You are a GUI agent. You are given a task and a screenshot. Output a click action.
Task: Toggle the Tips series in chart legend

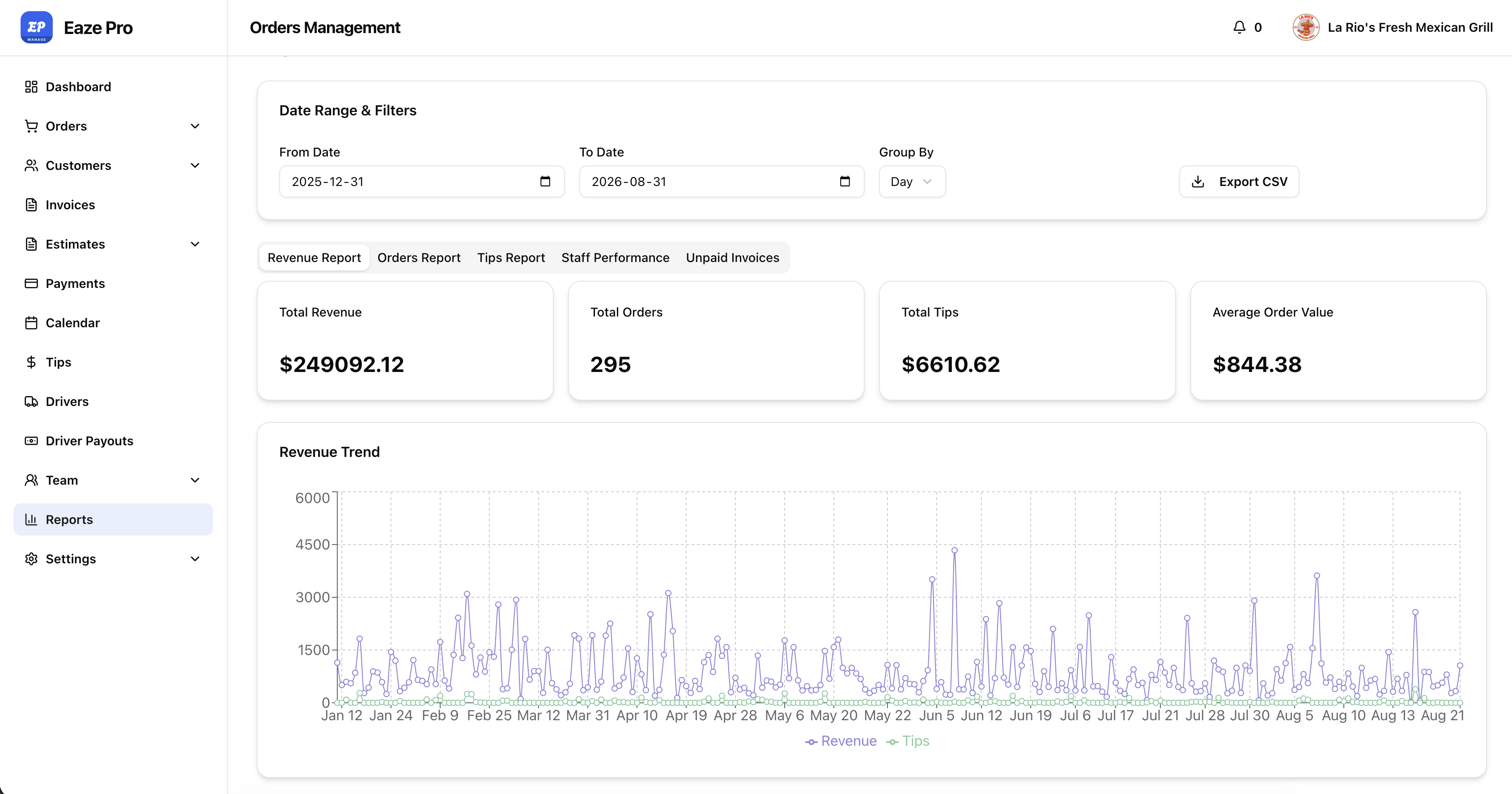click(908, 741)
